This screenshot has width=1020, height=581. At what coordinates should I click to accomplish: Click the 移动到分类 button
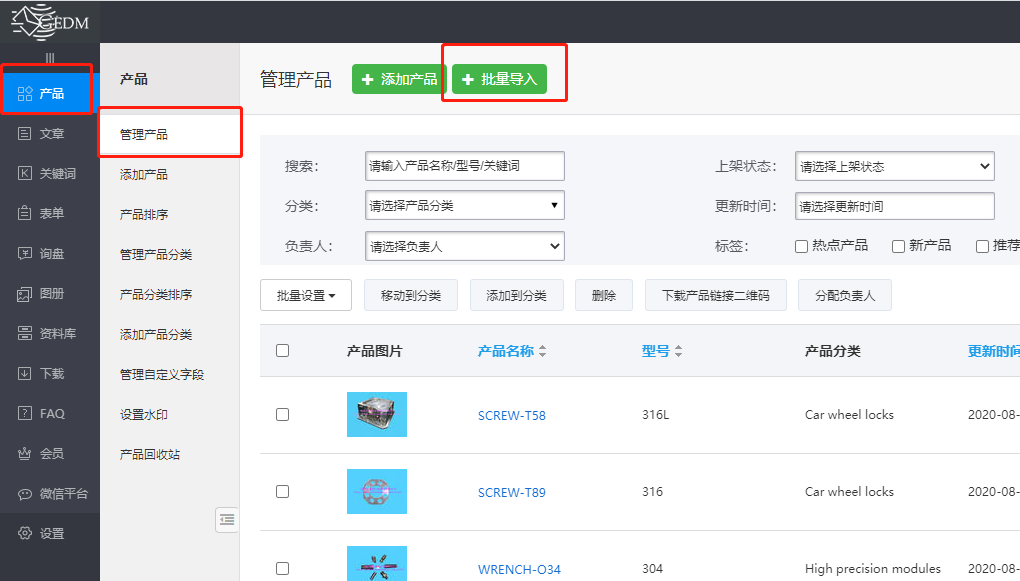tap(411, 295)
